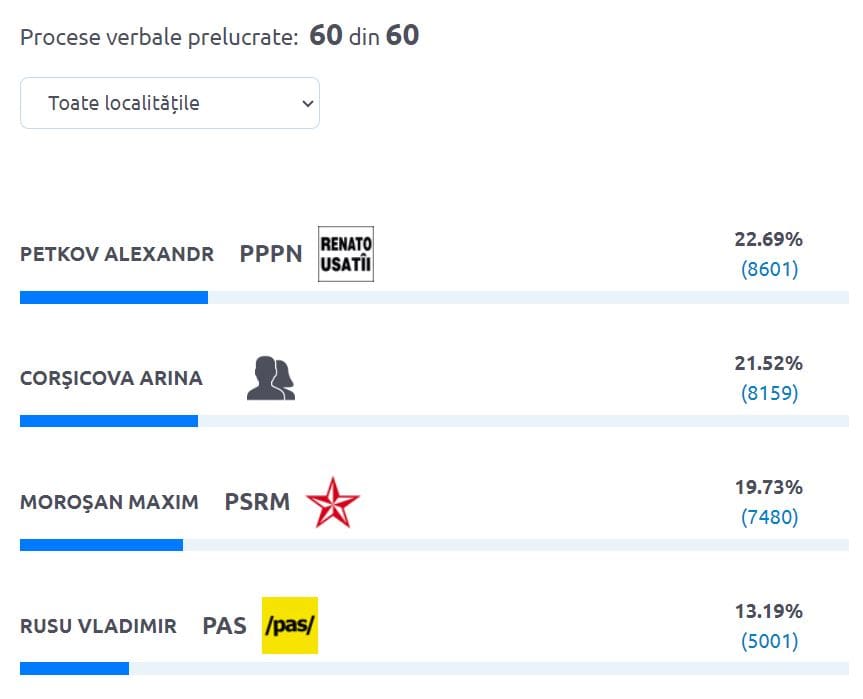The image size is (863, 699).
Task: Open the Toate localitățile dropdown
Action: tap(170, 103)
